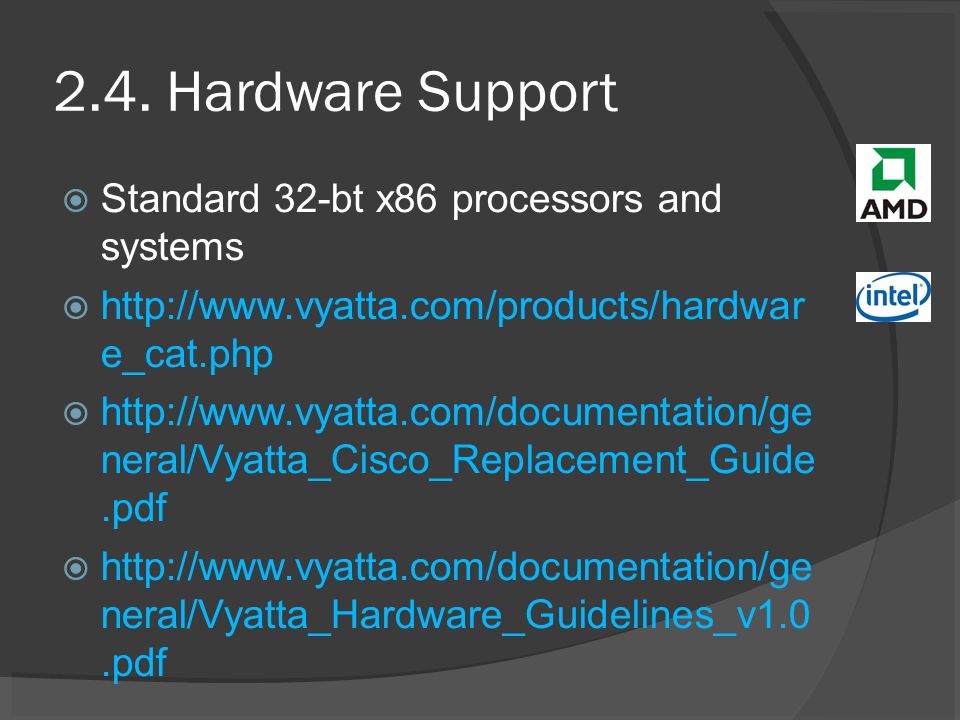Open the first documentation/general URL line
This screenshot has height=720, width=960.
(x=457, y=413)
